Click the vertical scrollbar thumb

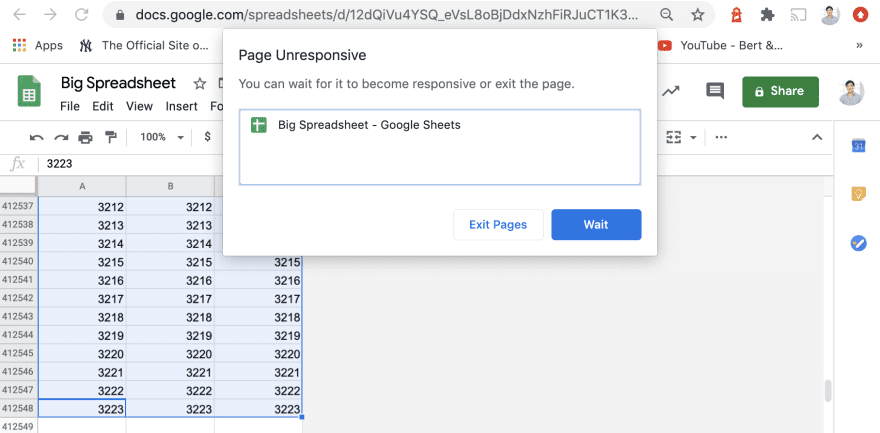point(827,390)
